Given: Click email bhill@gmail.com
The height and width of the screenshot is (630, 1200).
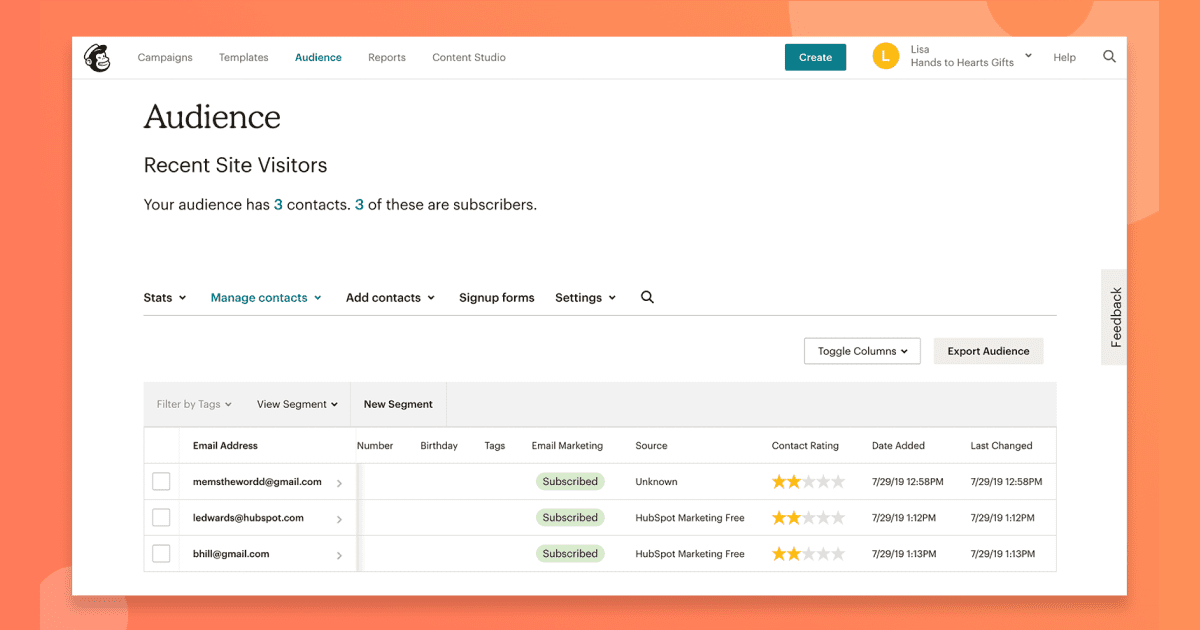Looking at the screenshot, I should (x=231, y=554).
